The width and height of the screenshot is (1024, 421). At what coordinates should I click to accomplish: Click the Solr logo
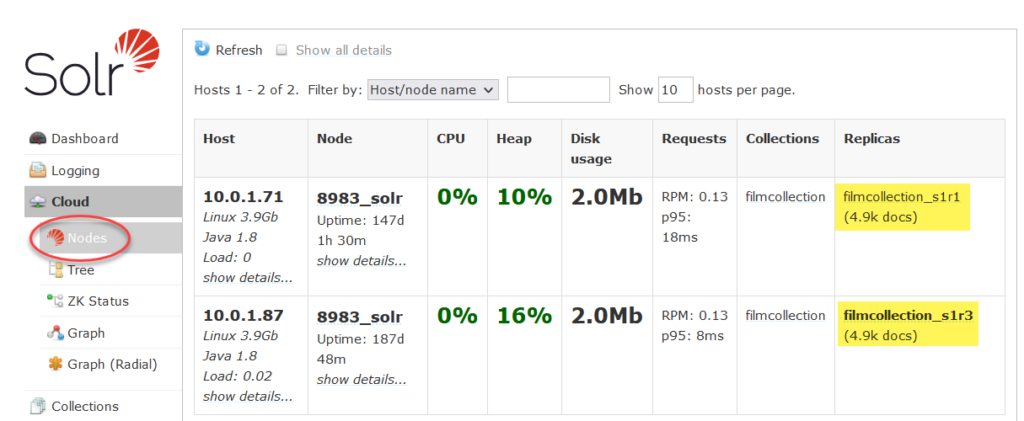click(92, 63)
